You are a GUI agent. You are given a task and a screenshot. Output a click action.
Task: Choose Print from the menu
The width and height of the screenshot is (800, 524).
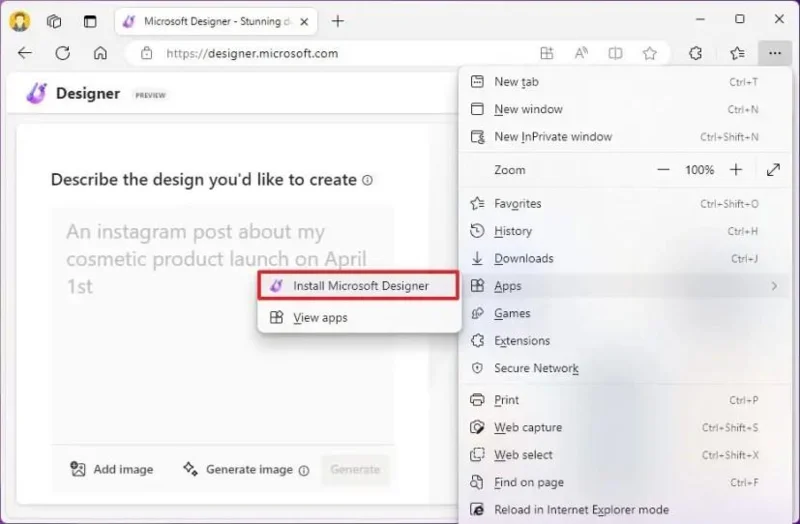point(625,400)
